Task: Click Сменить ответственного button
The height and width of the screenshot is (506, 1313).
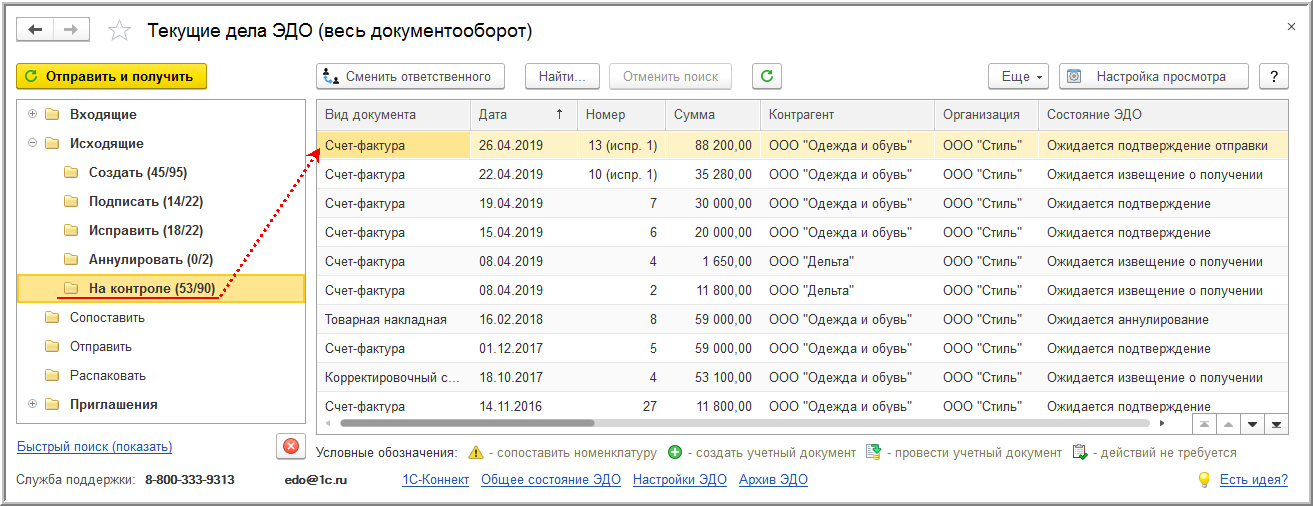Action: (x=410, y=76)
